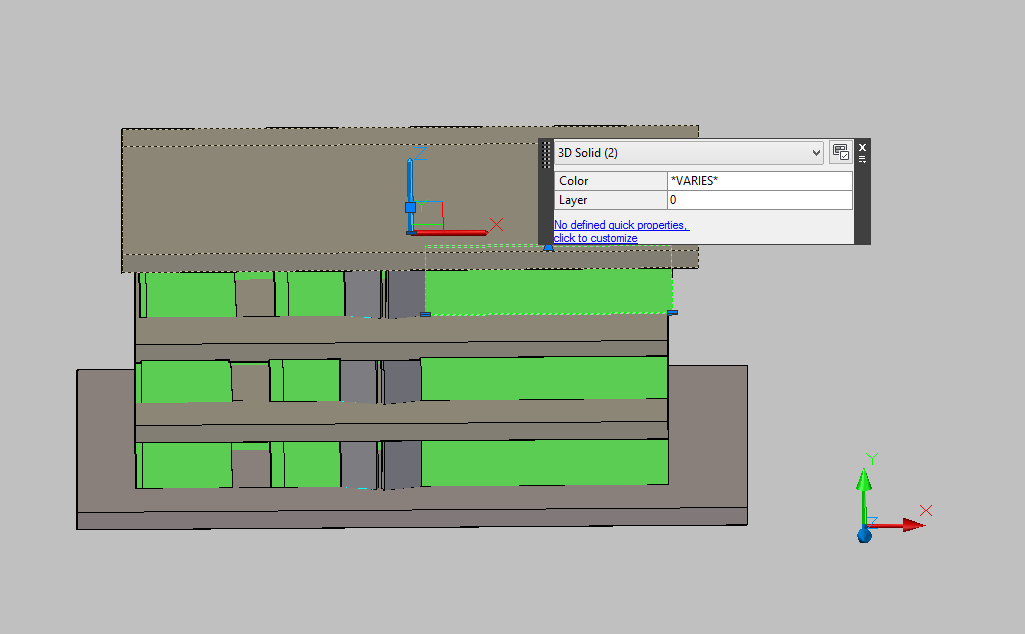Open the Customize quick properties icon button

tap(840, 153)
